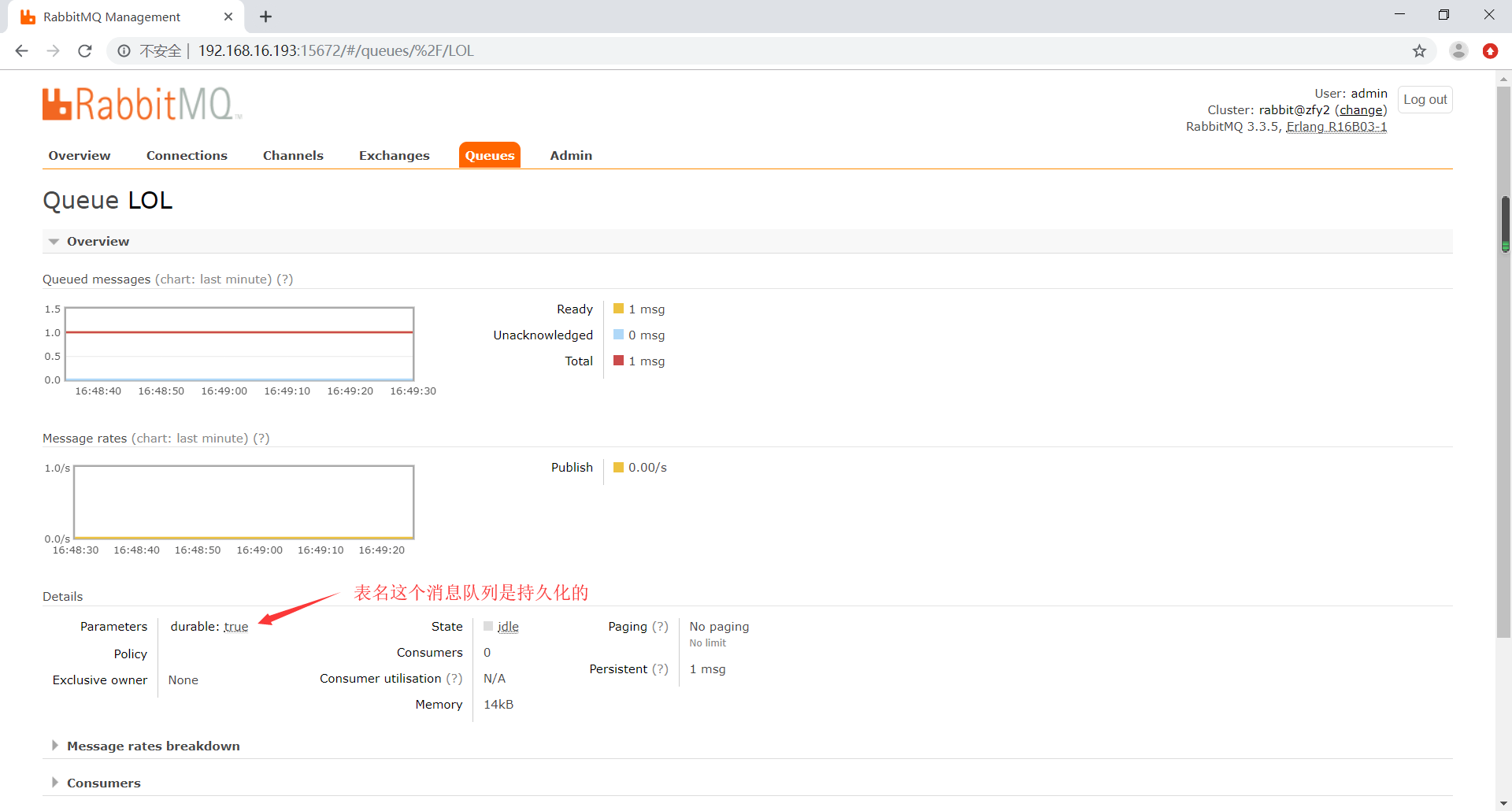
Task: Bookmark this page with the star icon
Action: [x=1419, y=51]
